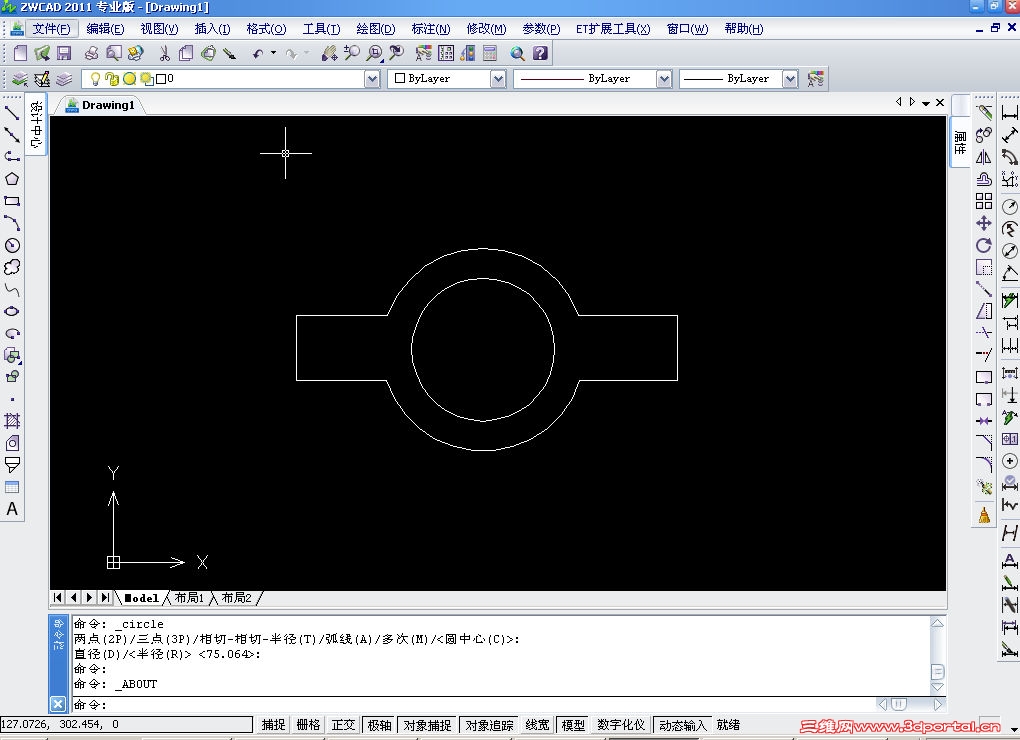
Task: Toggle 正交 ortho mode in status bar
Action: [x=343, y=724]
